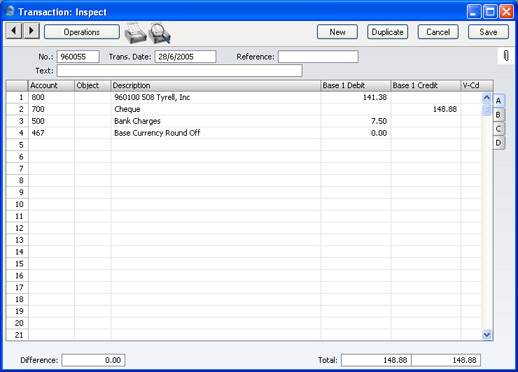The width and height of the screenshot is (518, 372).
Task: Click Base Currency Round Off description
Action: 157,133
